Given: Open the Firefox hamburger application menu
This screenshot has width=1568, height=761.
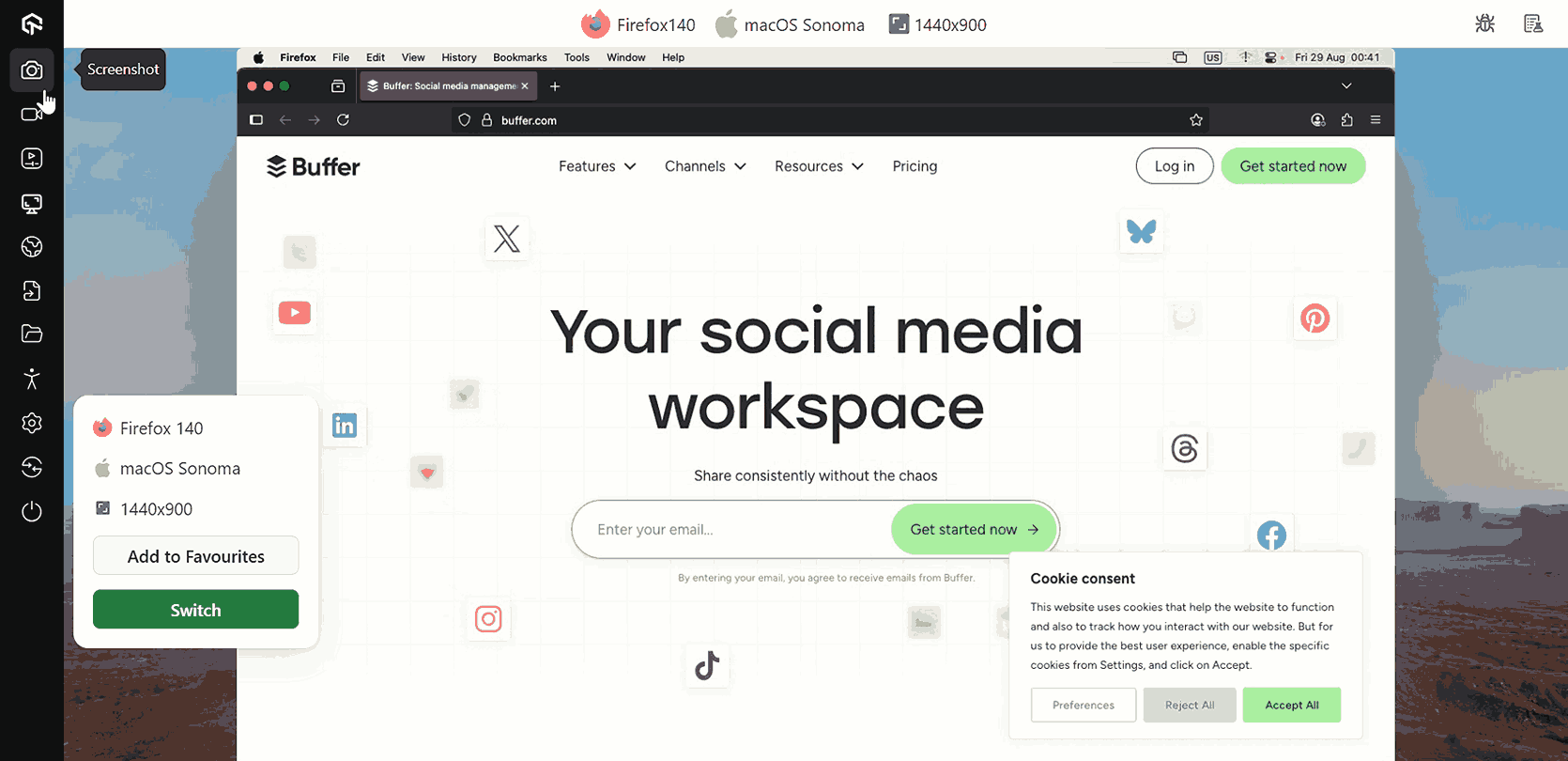Looking at the screenshot, I should [1376, 120].
